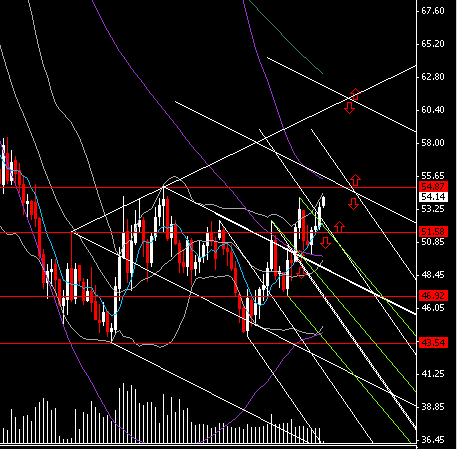
Task: Click the 58.00 price axis value
Action: (433, 143)
